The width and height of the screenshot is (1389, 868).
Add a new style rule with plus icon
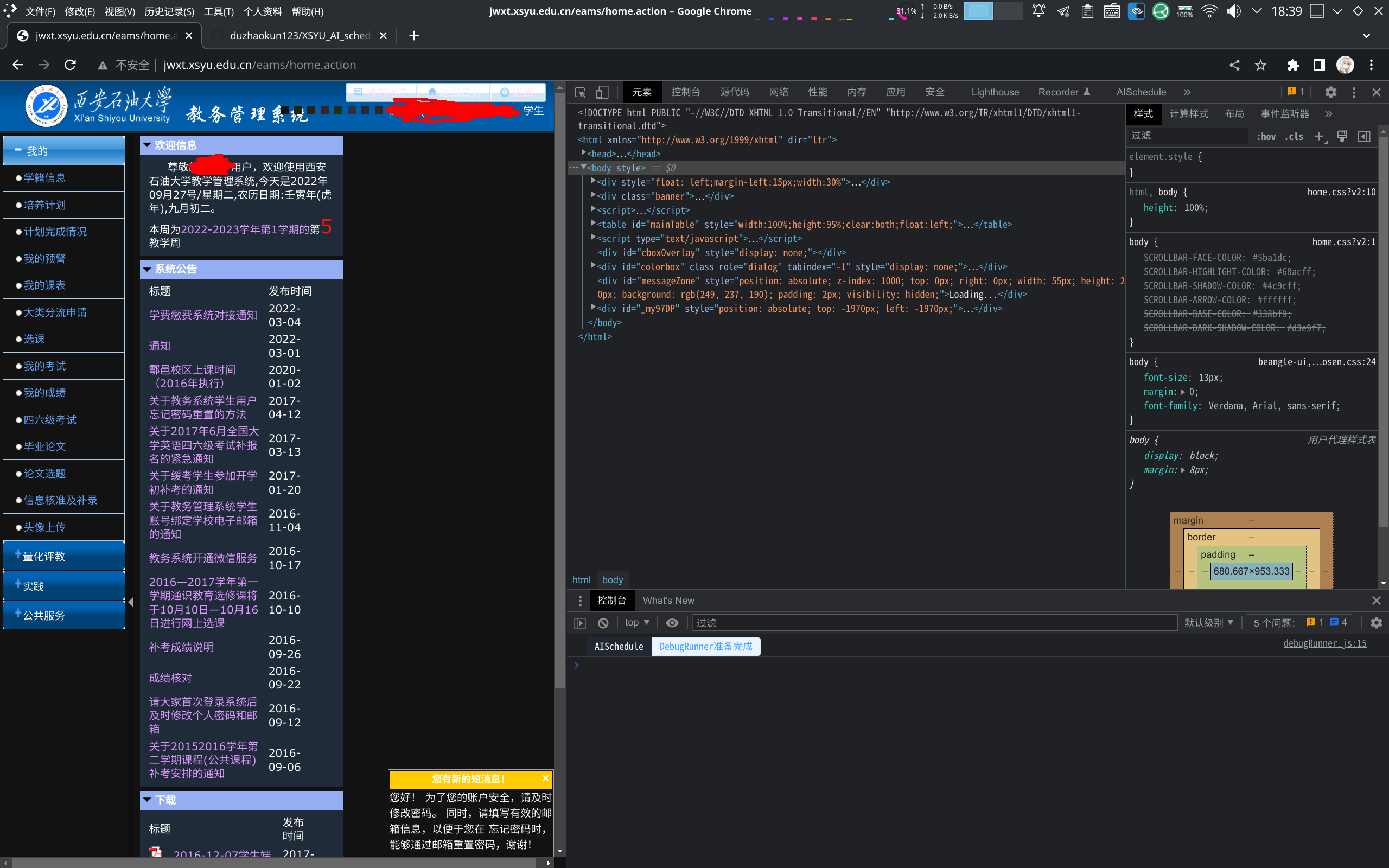coord(1319,136)
